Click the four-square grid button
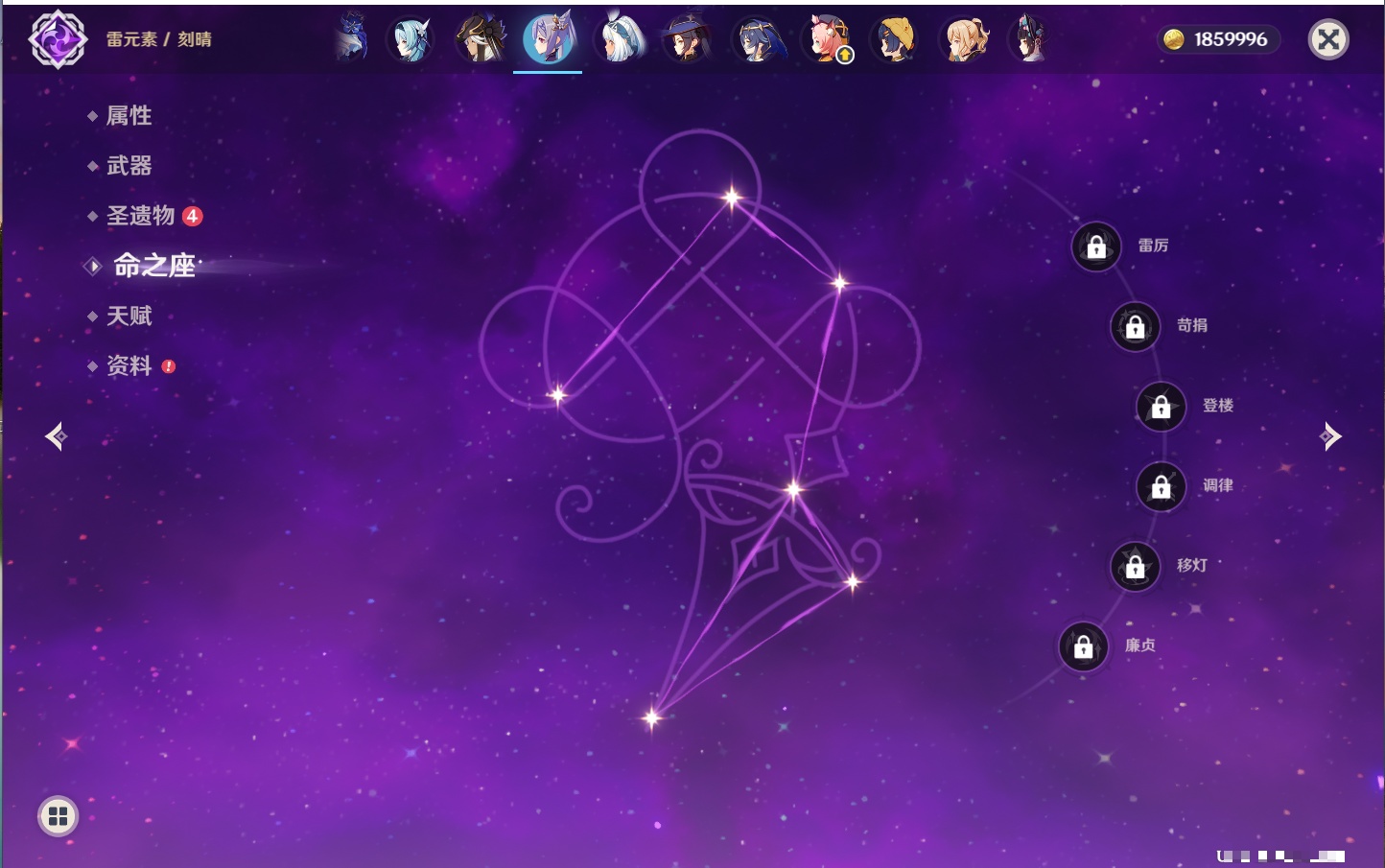The width and height of the screenshot is (1385, 868). click(x=58, y=816)
